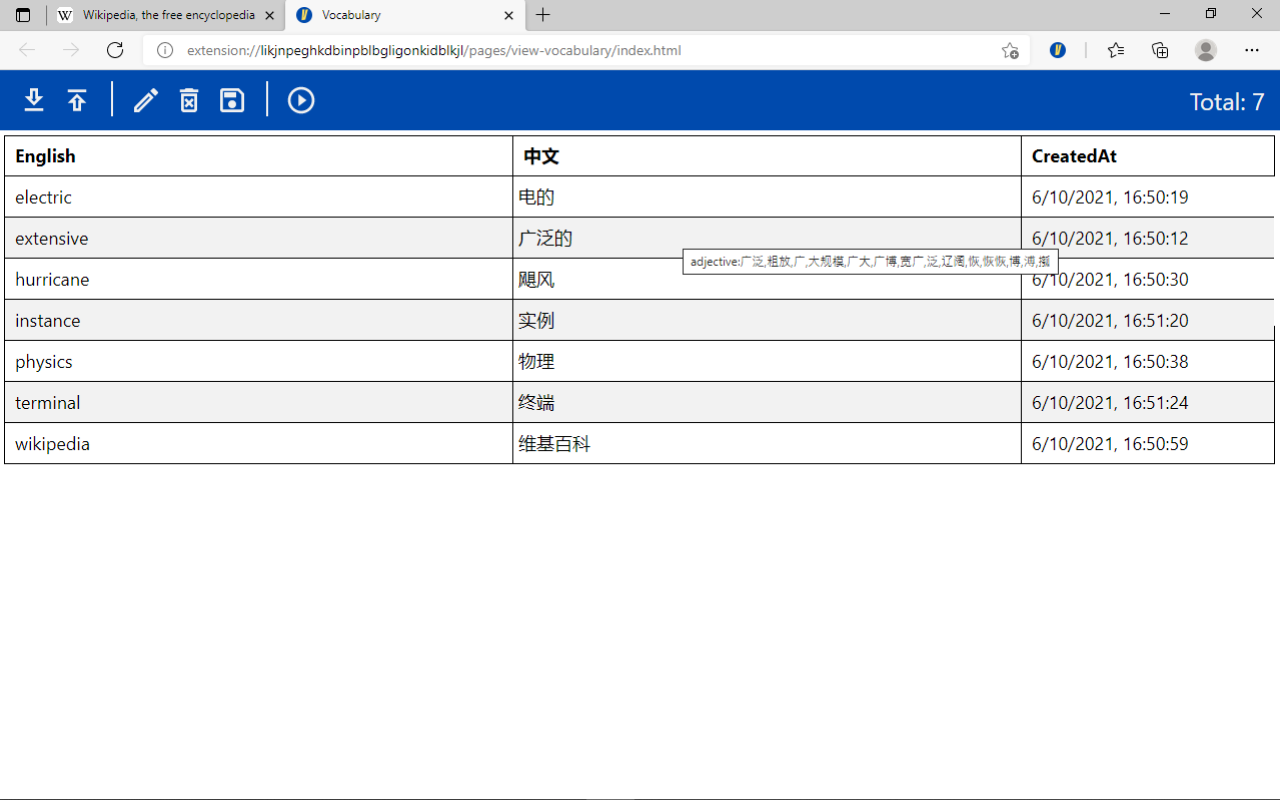Image resolution: width=1280 pixels, height=800 pixels.
Task: Click the browser forward arrow
Action: pyautogui.click(x=71, y=50)
